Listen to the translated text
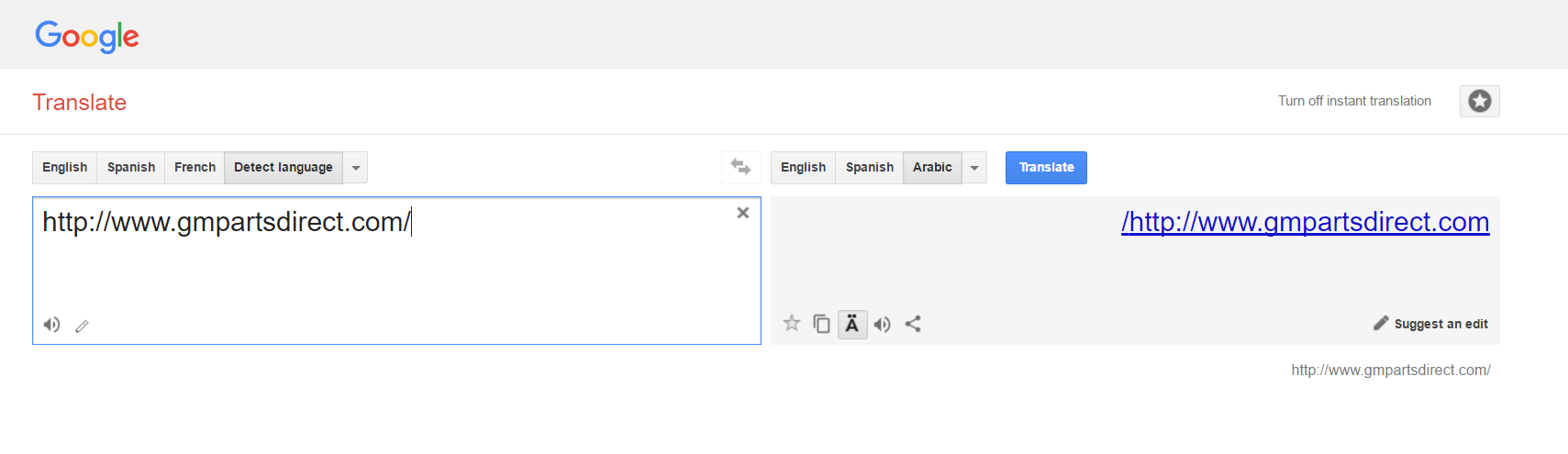Viewport: 1568px width, 454px height. pyautogui.click(x=883, y=324)
